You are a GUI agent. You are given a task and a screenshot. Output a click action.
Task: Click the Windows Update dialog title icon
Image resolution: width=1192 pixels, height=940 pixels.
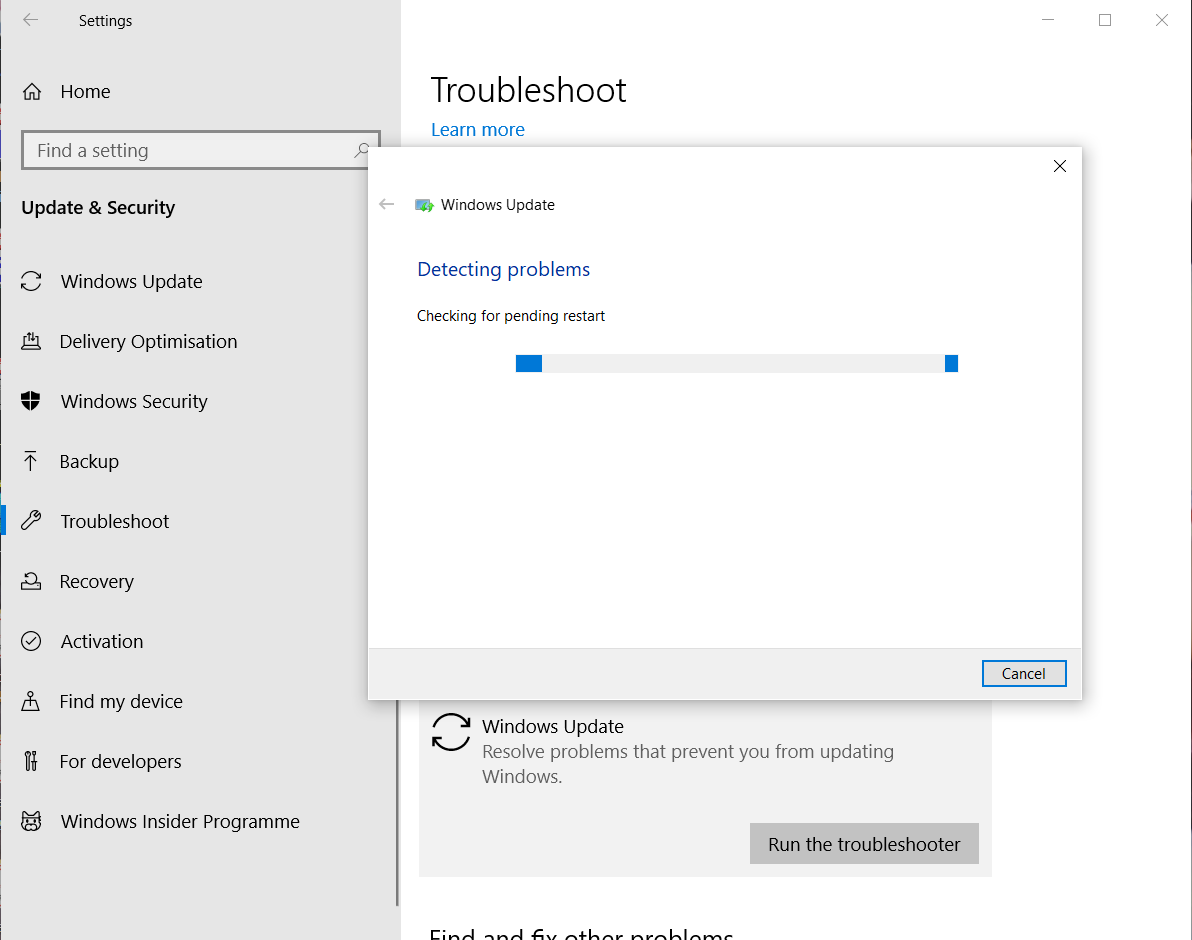(x=424, y=205)
